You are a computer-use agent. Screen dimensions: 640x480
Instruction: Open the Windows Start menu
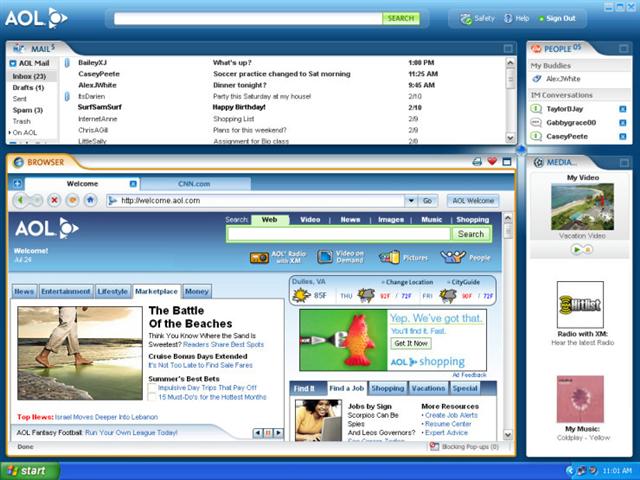[x=29, y=471]
